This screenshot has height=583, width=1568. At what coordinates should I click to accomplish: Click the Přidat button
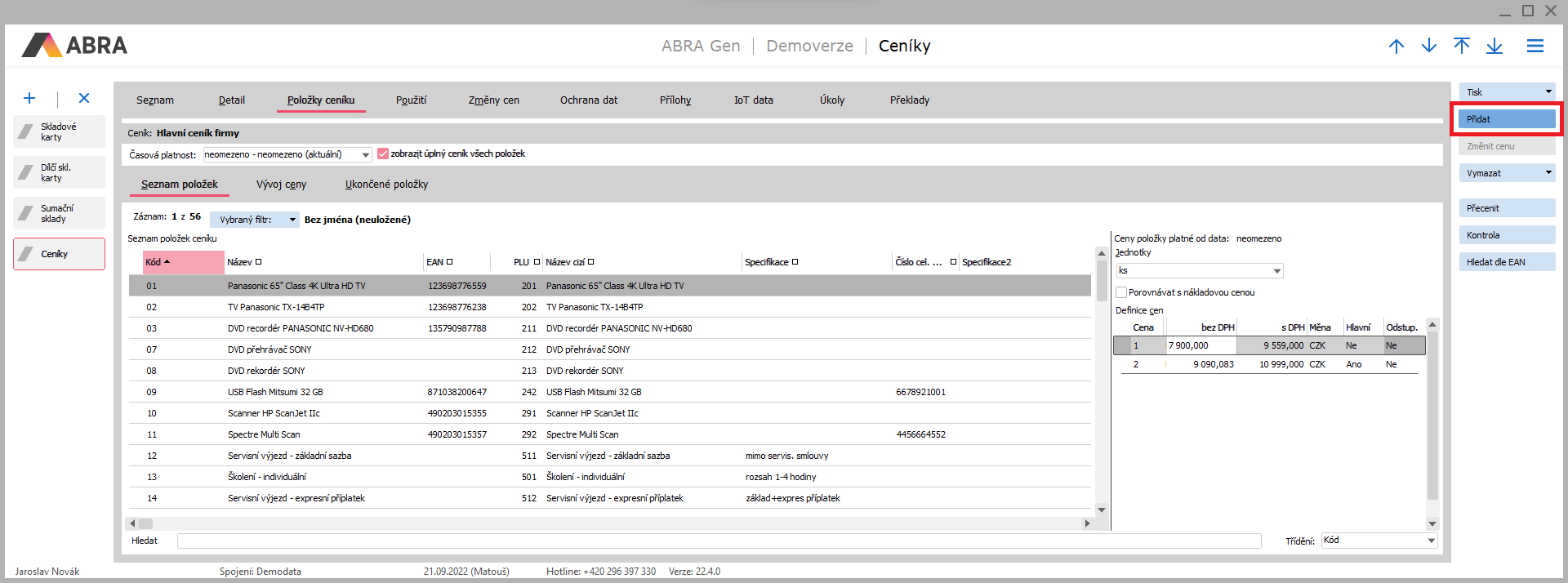1506,119
